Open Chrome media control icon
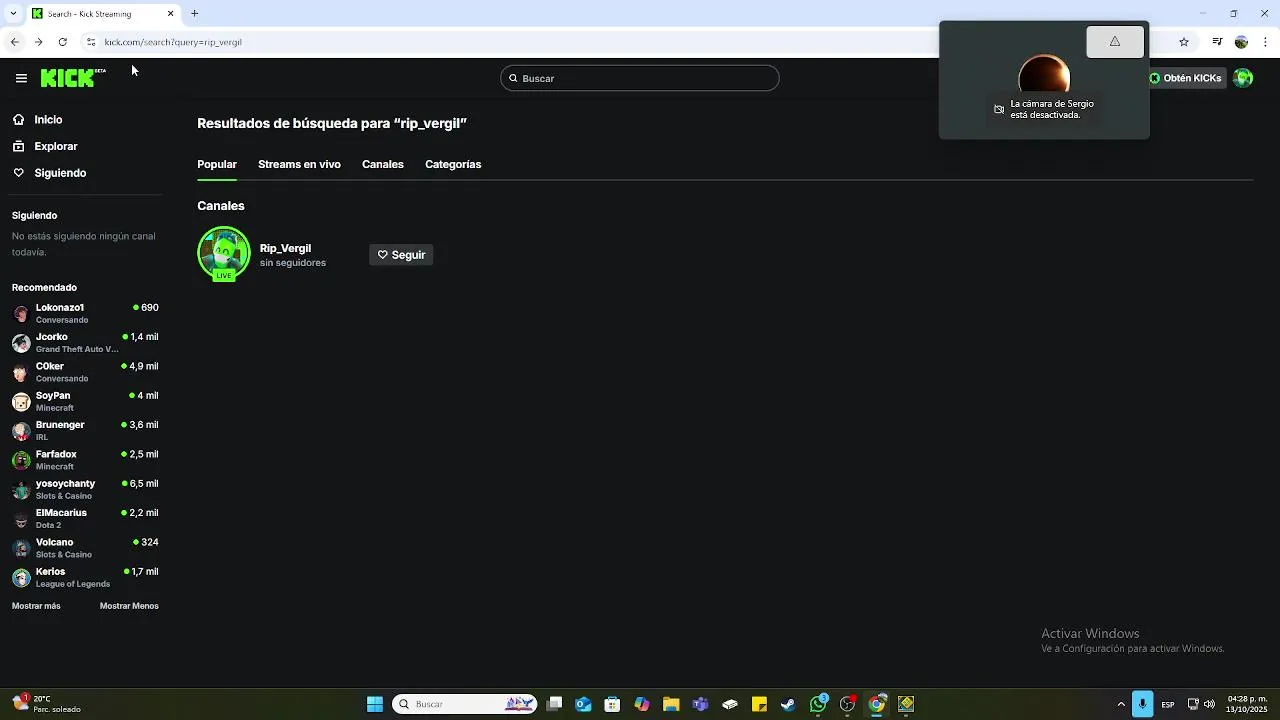This screenshot has width=1280, height=720. (1217, 42)
